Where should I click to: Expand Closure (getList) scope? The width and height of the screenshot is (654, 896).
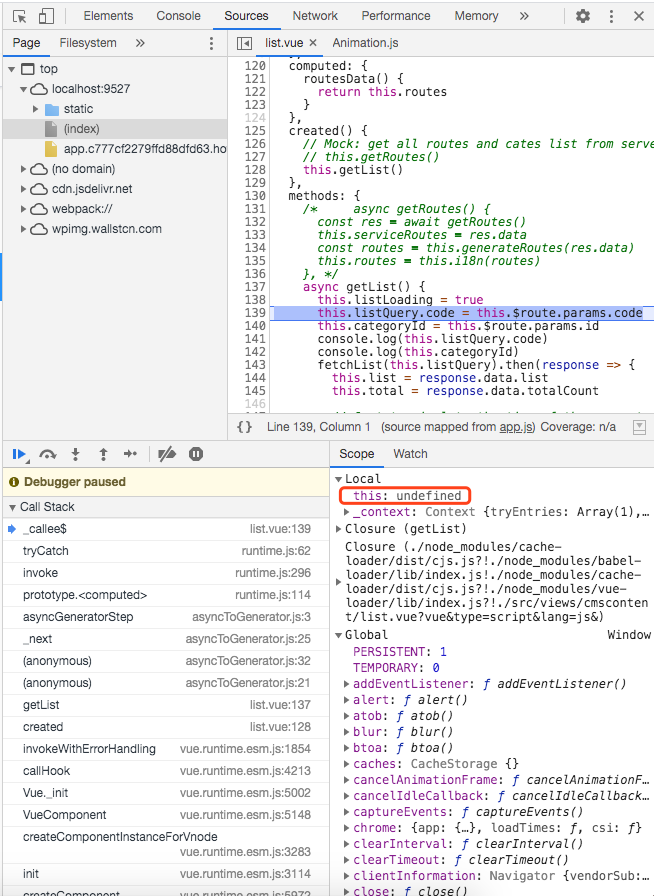coord(339,529)
